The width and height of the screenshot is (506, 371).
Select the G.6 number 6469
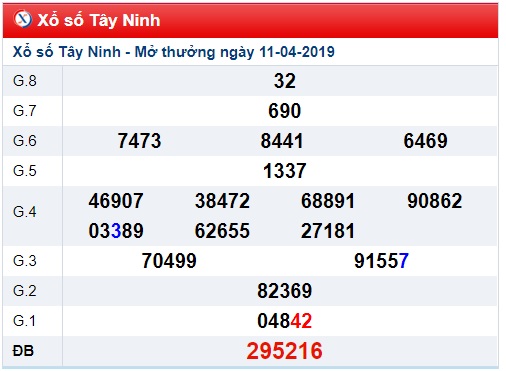(x=425, y=141)
